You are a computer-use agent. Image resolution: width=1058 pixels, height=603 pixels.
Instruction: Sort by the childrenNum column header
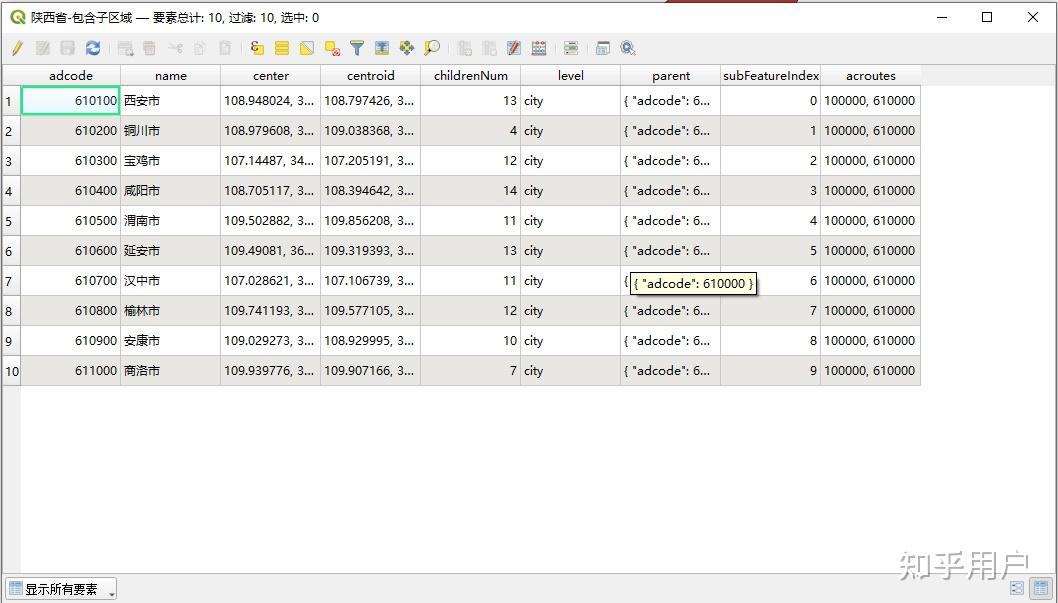pos(470,76)
